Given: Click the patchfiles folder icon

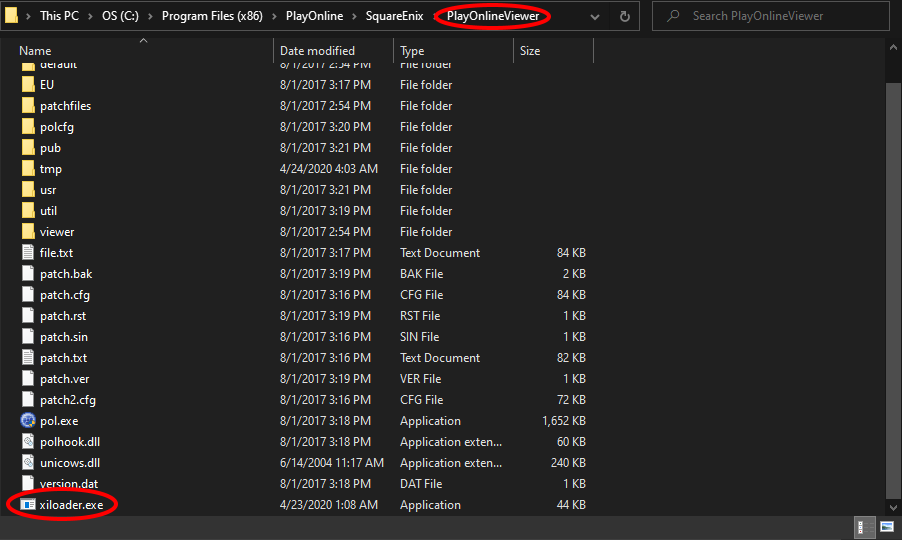Looking at the screenshot, I should point(28,106).
